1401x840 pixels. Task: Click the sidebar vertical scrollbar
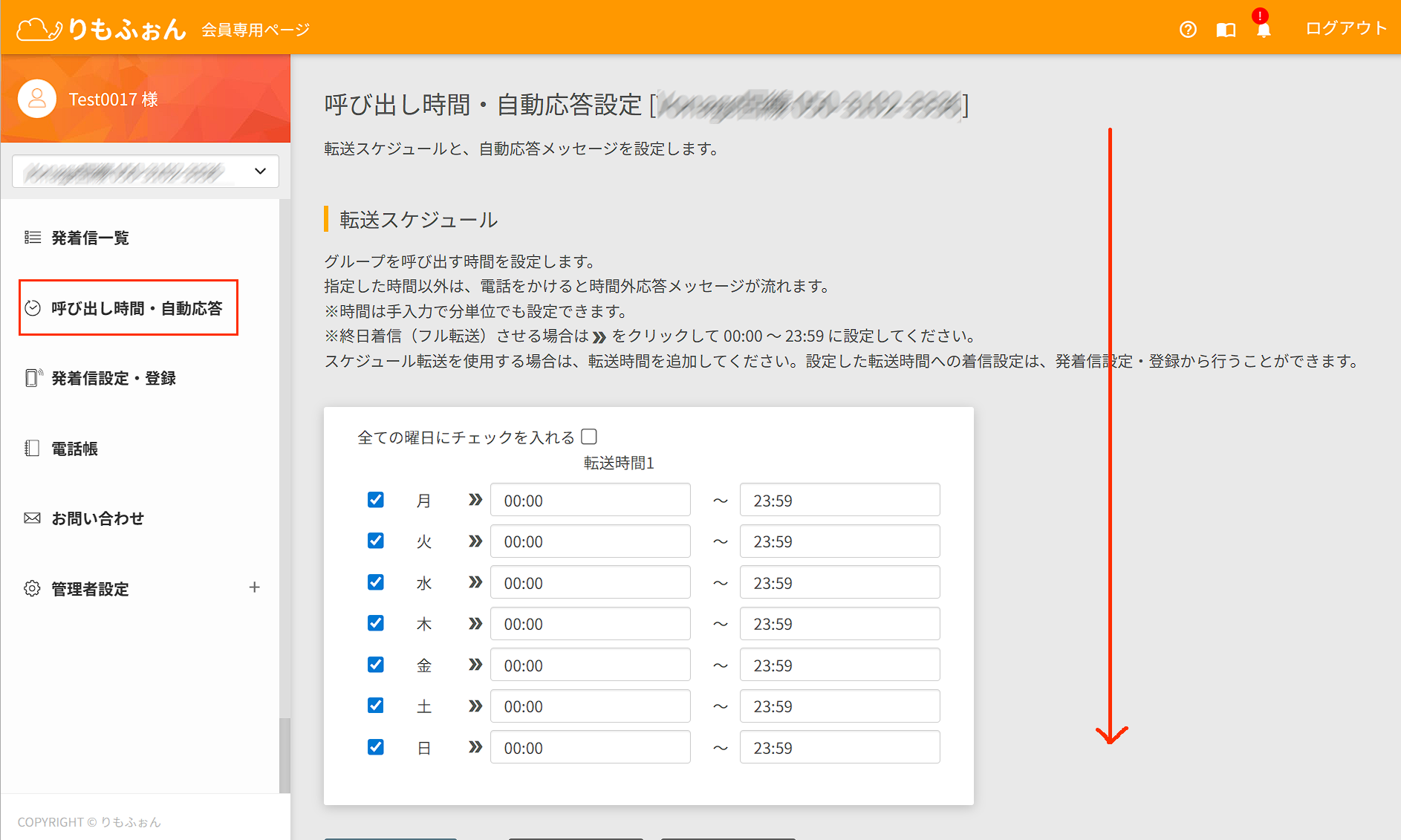[285, 754]
